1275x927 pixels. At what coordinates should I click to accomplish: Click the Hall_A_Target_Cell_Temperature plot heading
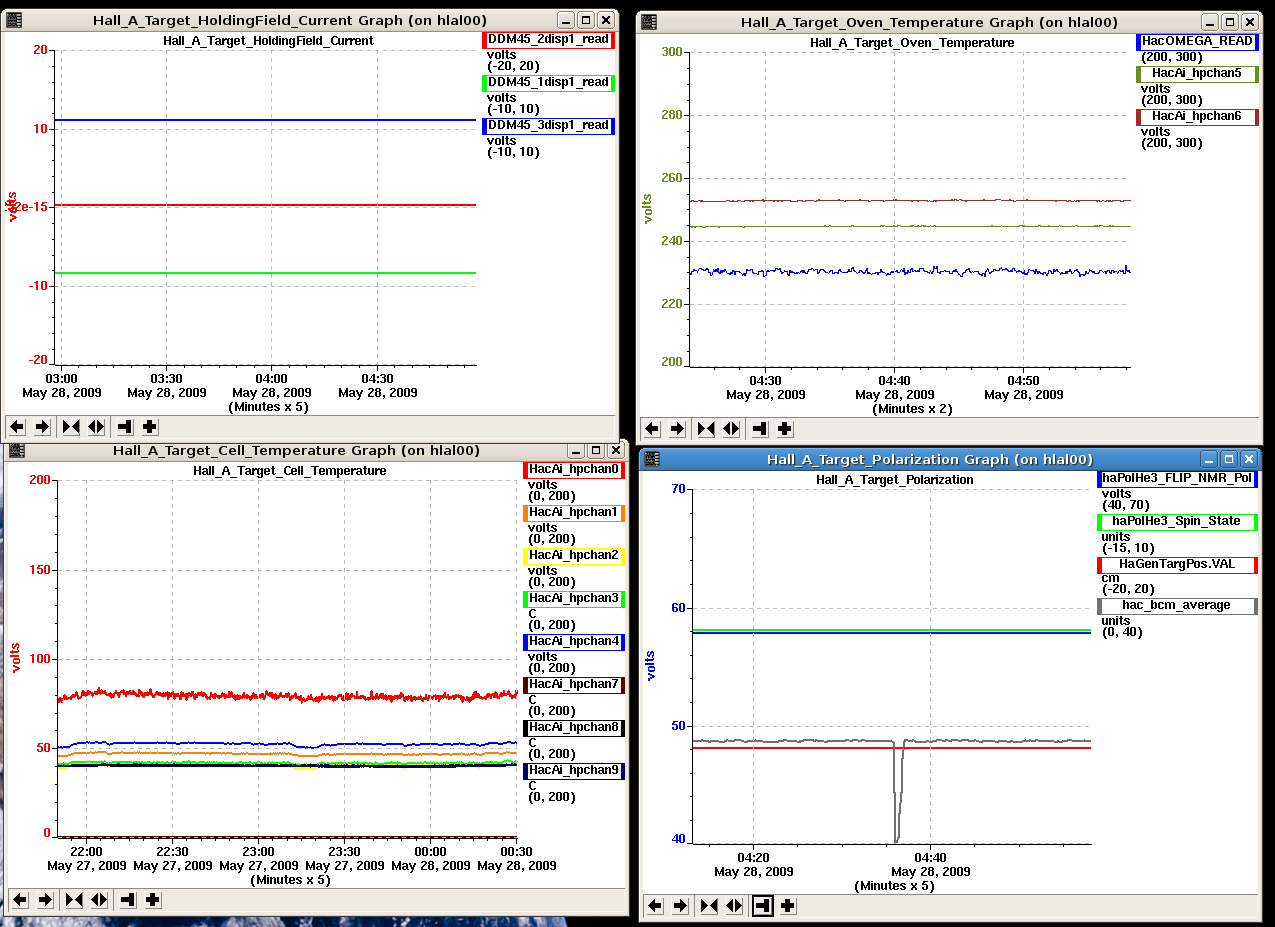pyautogui.click(x=289, y=471)
